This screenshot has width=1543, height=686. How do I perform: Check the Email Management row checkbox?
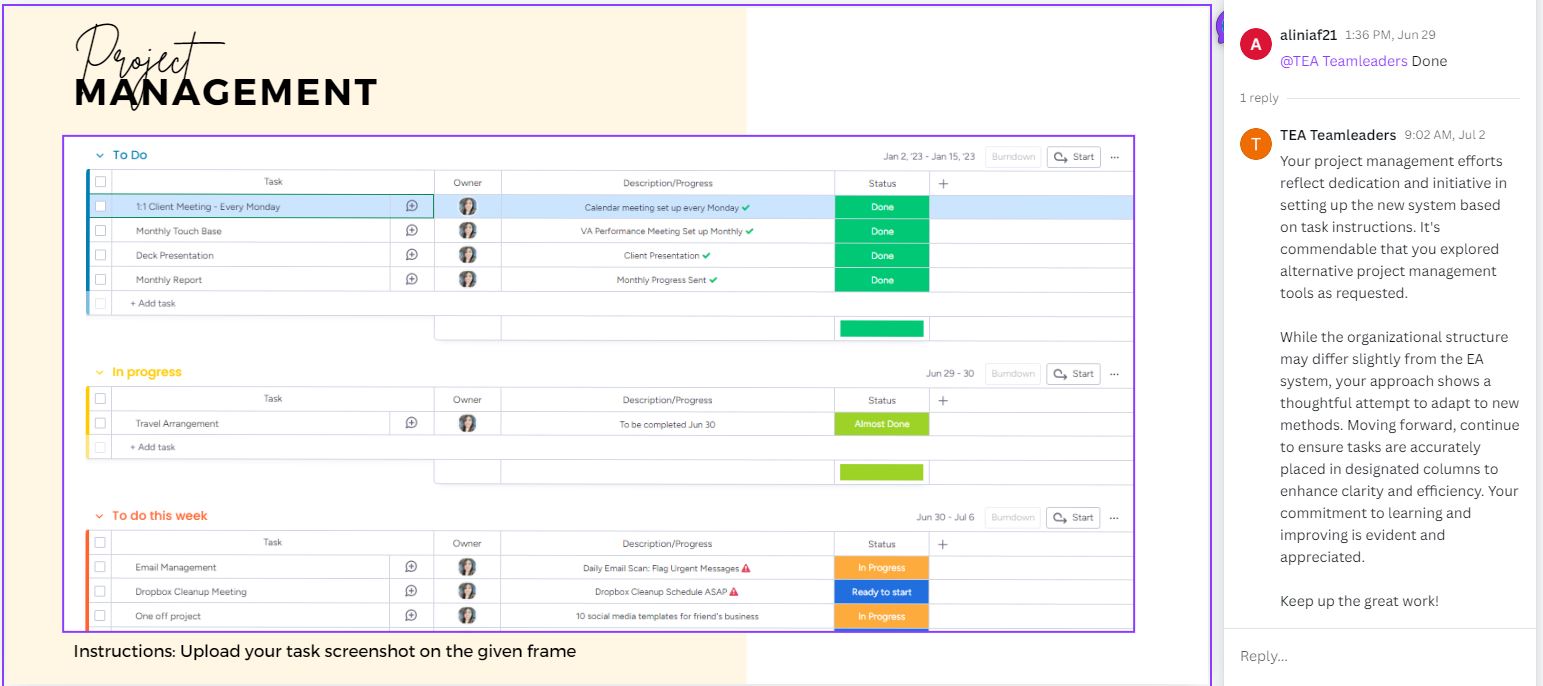click(x=100, y=567)
